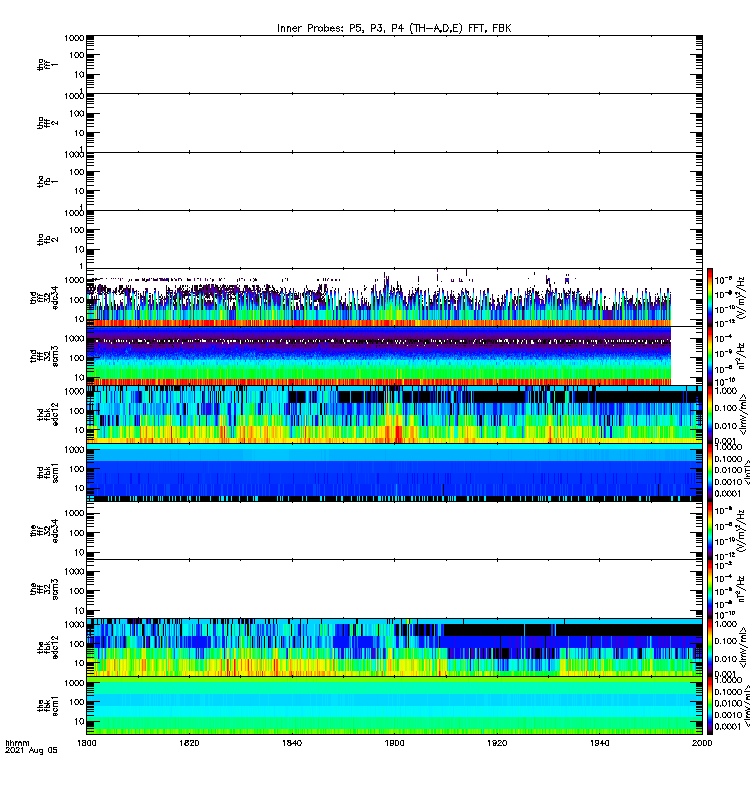The width and height of the screenshot is (750, 800).
Task: Select the 'tha fb 1' panel label
Action: 47,181
